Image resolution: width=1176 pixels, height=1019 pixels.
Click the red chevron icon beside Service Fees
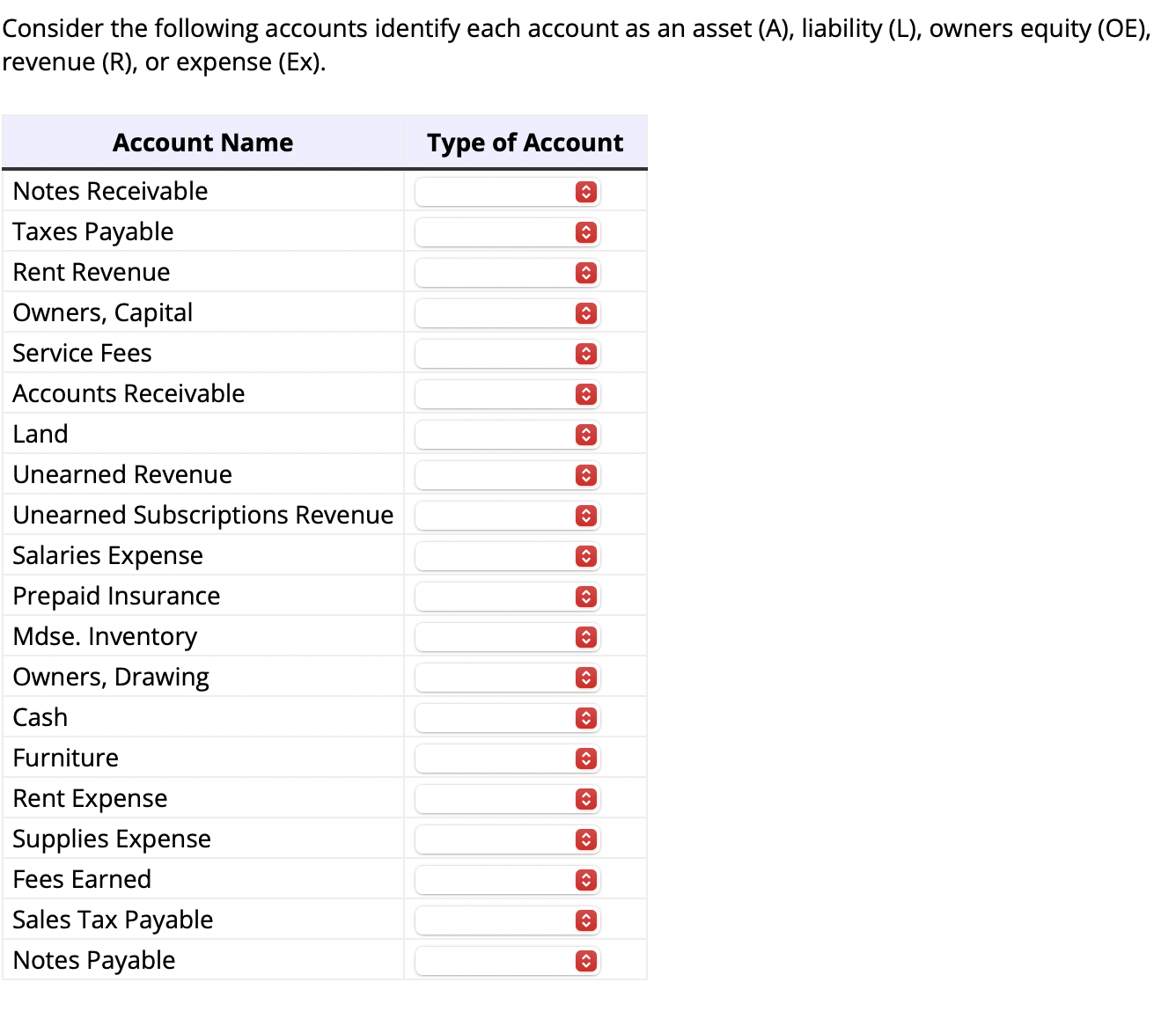tap(586, 354)
